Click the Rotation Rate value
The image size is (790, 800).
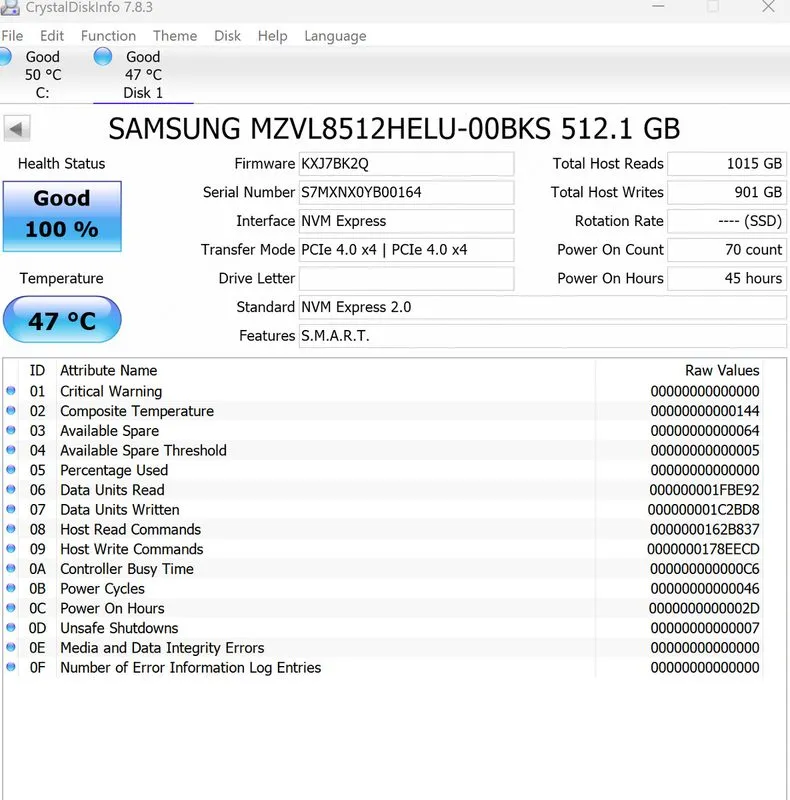[x=727, y=221]
